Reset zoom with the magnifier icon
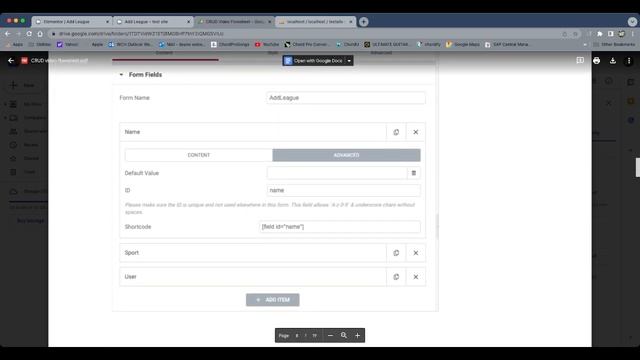This screenshot has width=640, height=360. point(344,336)
